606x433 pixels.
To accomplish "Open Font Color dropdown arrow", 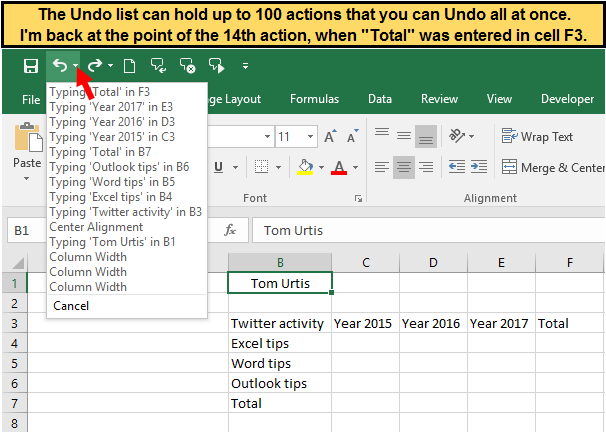I will 356,167.
